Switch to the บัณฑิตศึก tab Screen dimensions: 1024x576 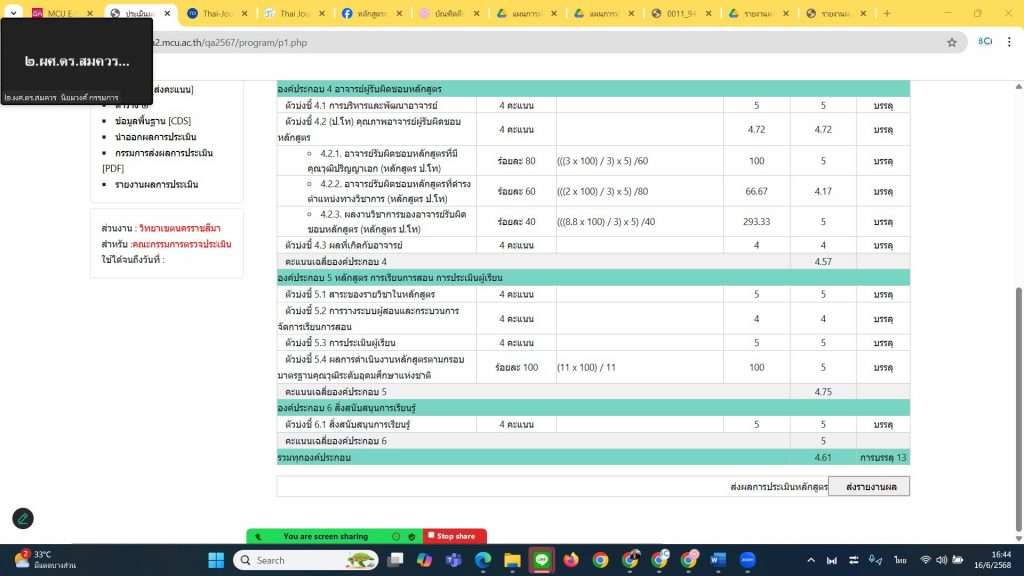(449, 13)
